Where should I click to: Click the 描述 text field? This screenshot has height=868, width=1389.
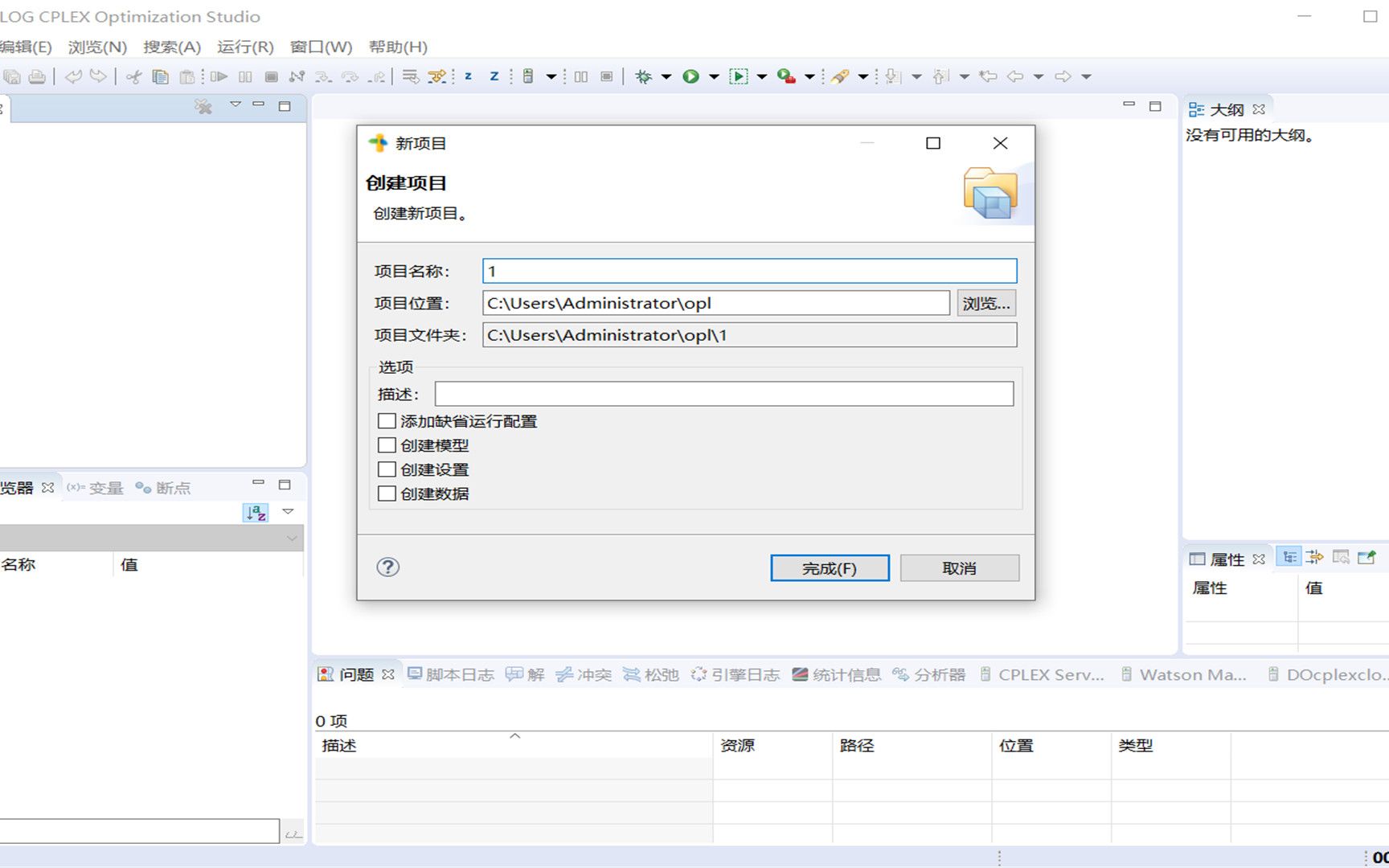724,394
